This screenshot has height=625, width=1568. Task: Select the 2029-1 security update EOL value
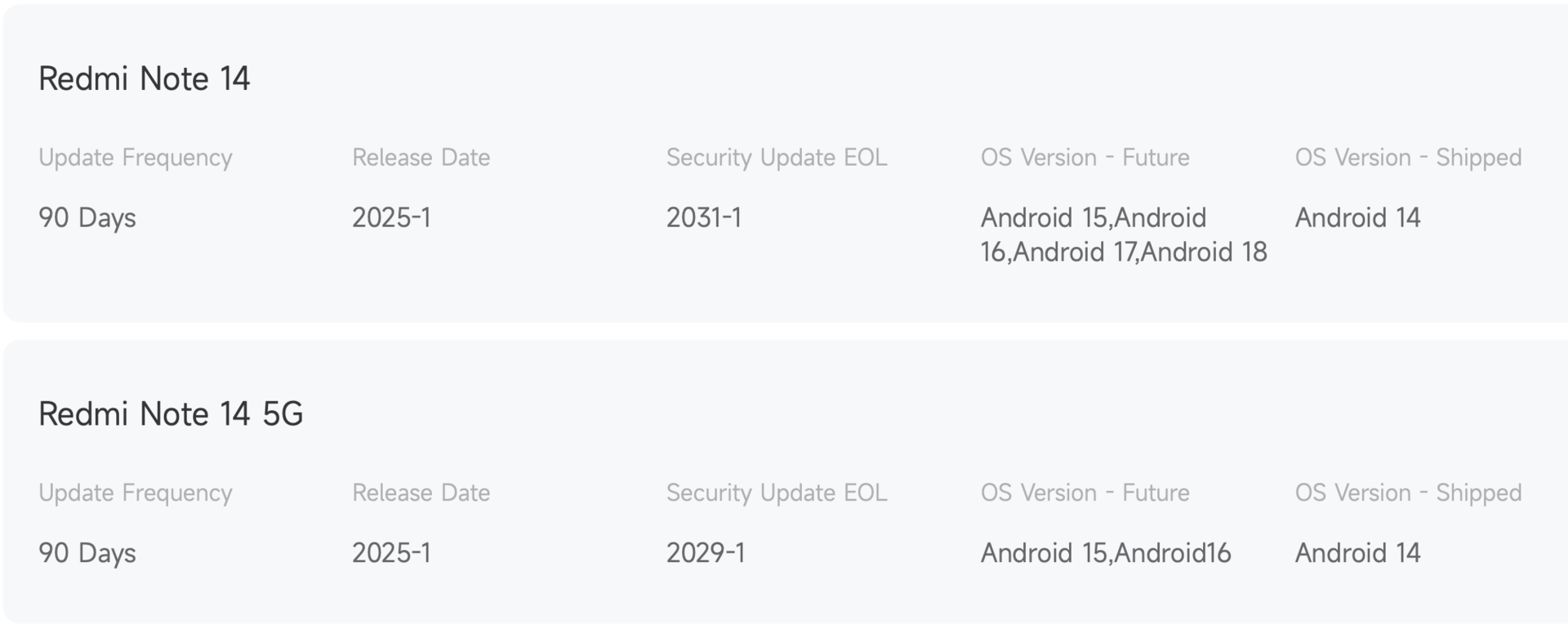click(706, 553)
